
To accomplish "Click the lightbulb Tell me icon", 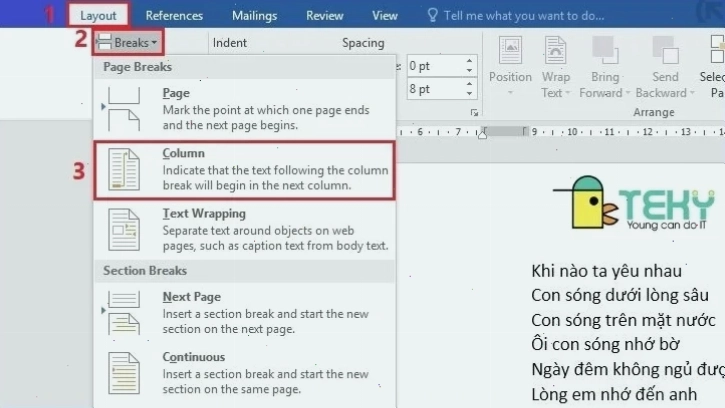I will pos(432,15).
